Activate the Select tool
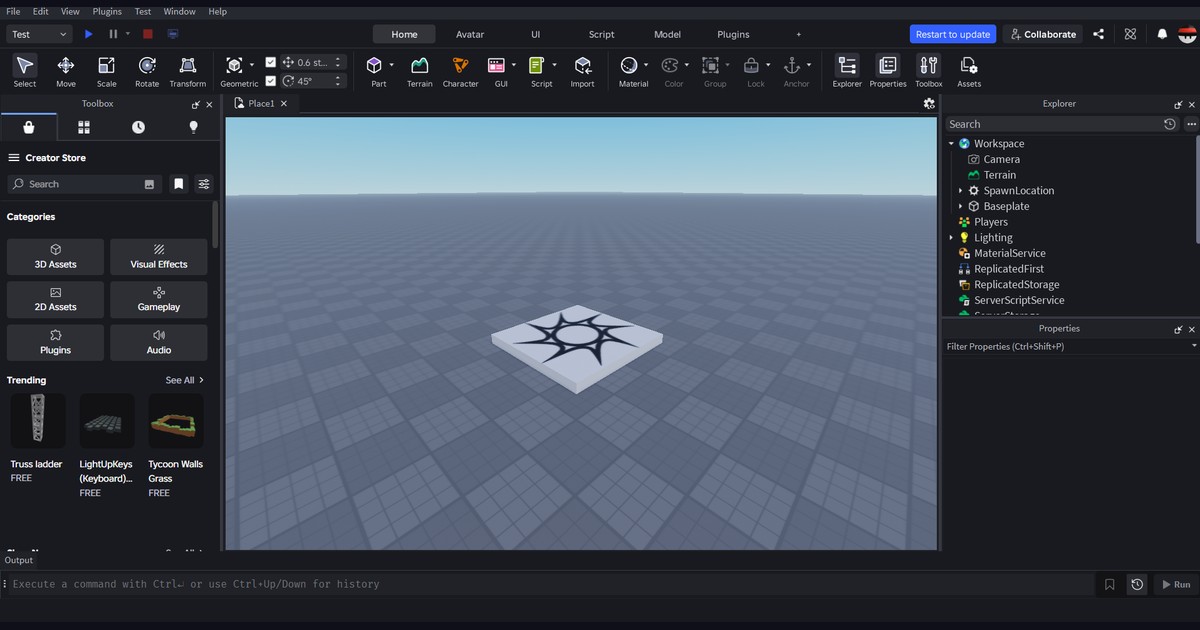The image size is (1200, 630). pyautogui.click(x=25, y=71)
